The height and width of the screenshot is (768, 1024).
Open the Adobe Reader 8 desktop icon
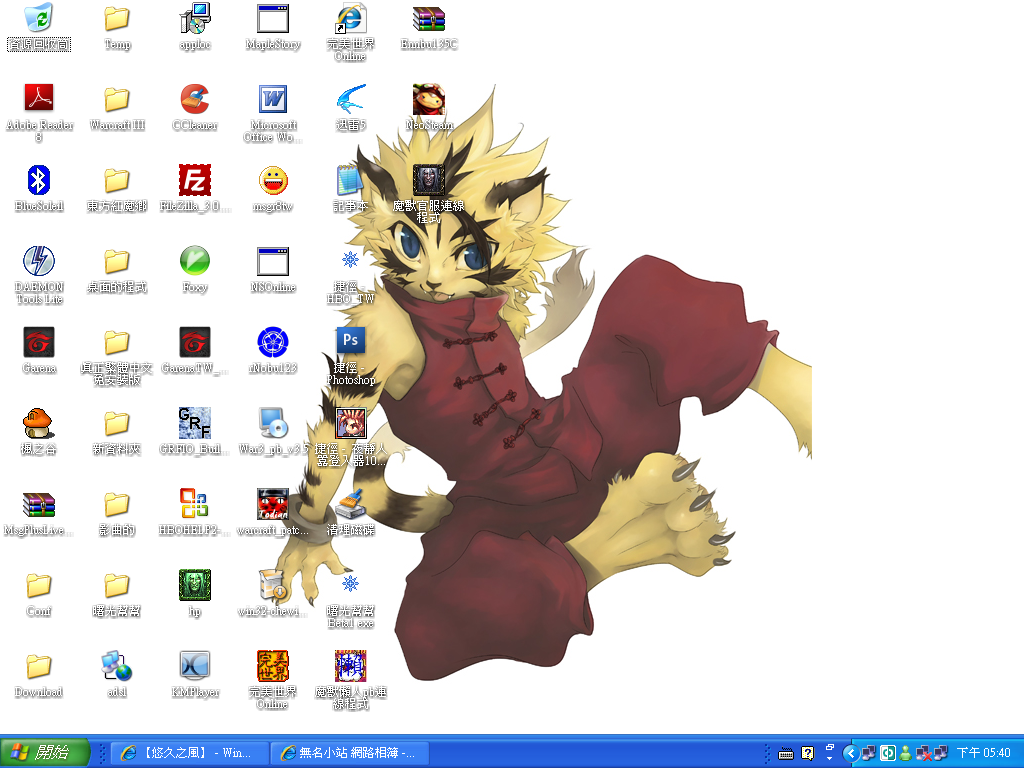[x=39, y=99]
